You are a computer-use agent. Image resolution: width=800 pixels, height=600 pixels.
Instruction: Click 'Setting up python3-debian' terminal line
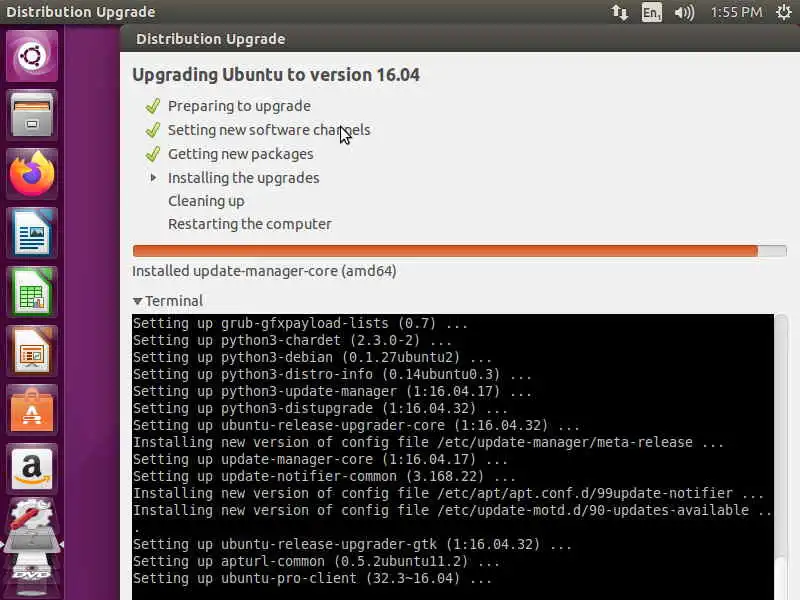click(x=312, y=357)
